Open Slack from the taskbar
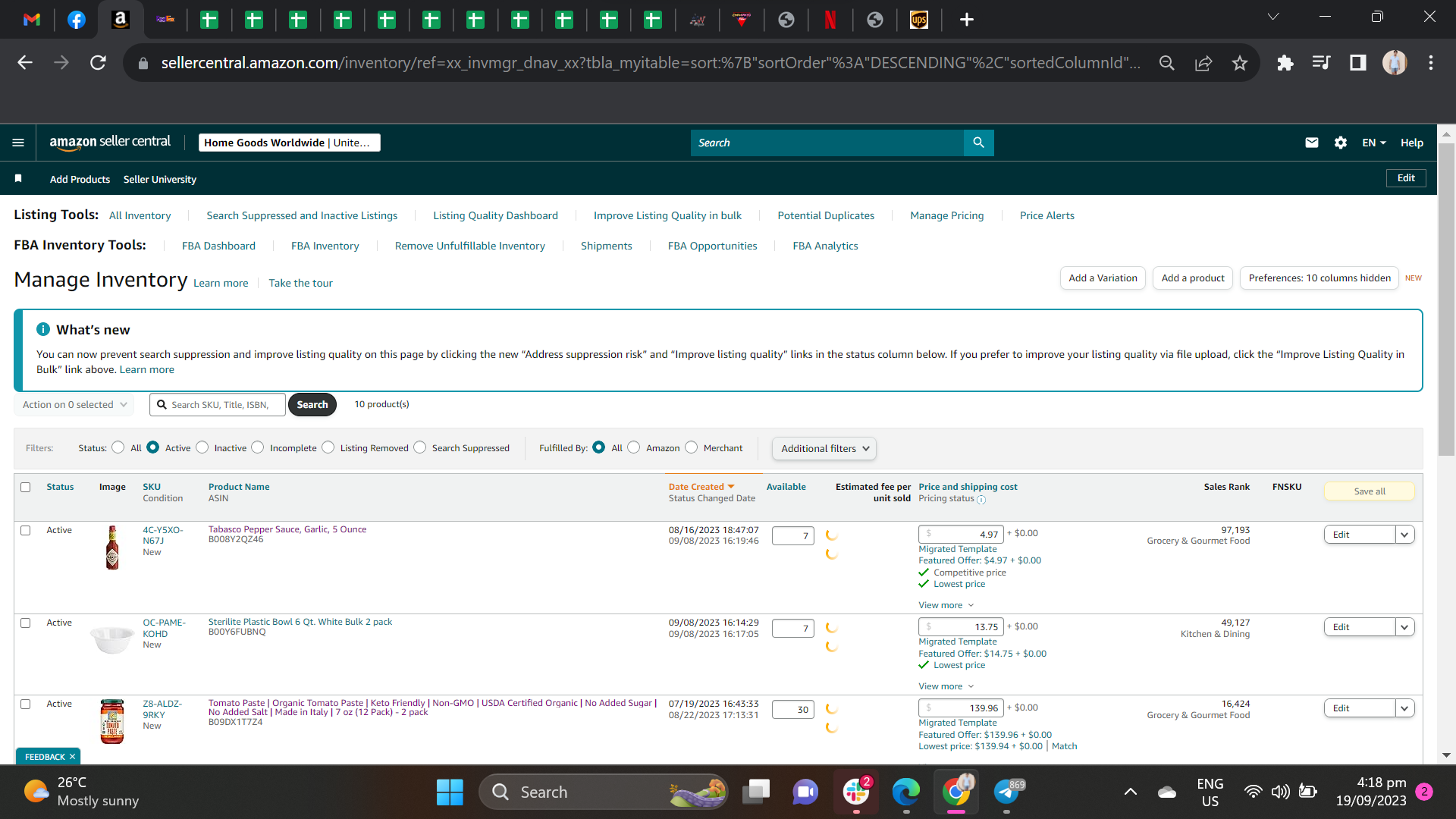The width and height of the screenshot is (1456, 819). coord(856,792)
